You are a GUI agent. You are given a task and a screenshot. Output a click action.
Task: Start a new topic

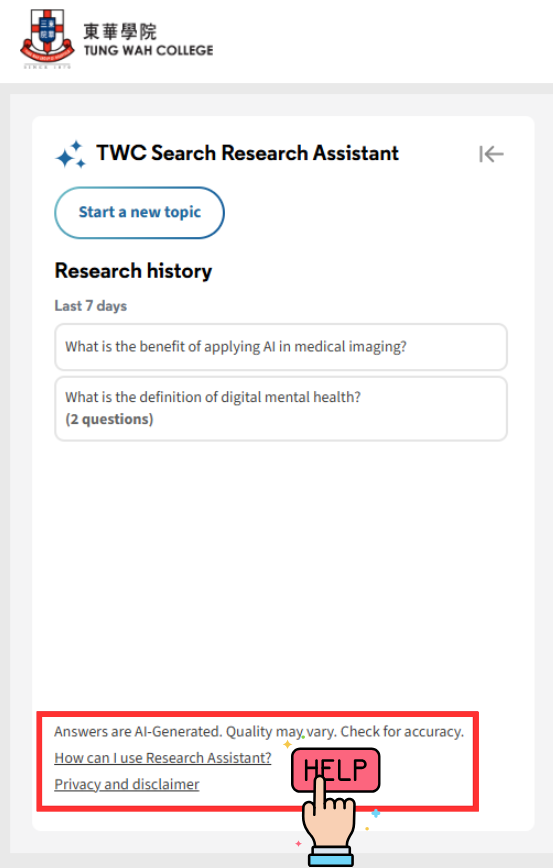point(139,213)
